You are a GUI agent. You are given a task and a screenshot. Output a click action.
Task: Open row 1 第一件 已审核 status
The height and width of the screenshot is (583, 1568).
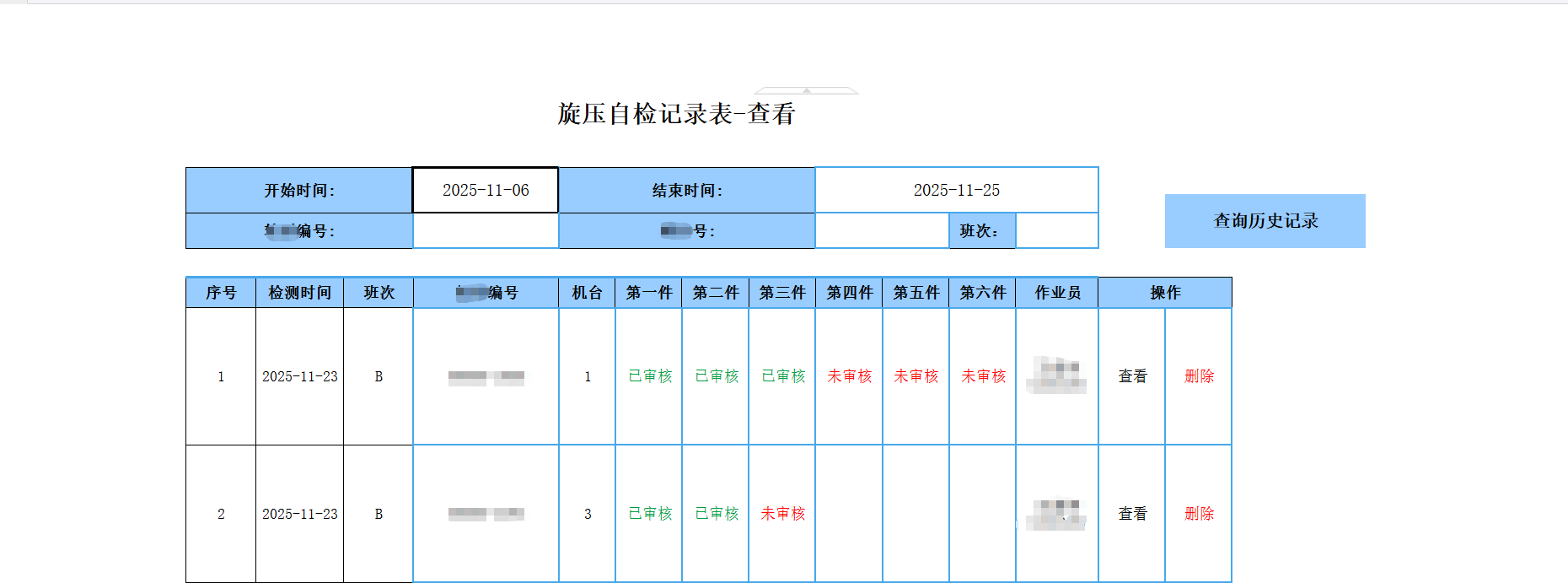click(x=650, y=376)
